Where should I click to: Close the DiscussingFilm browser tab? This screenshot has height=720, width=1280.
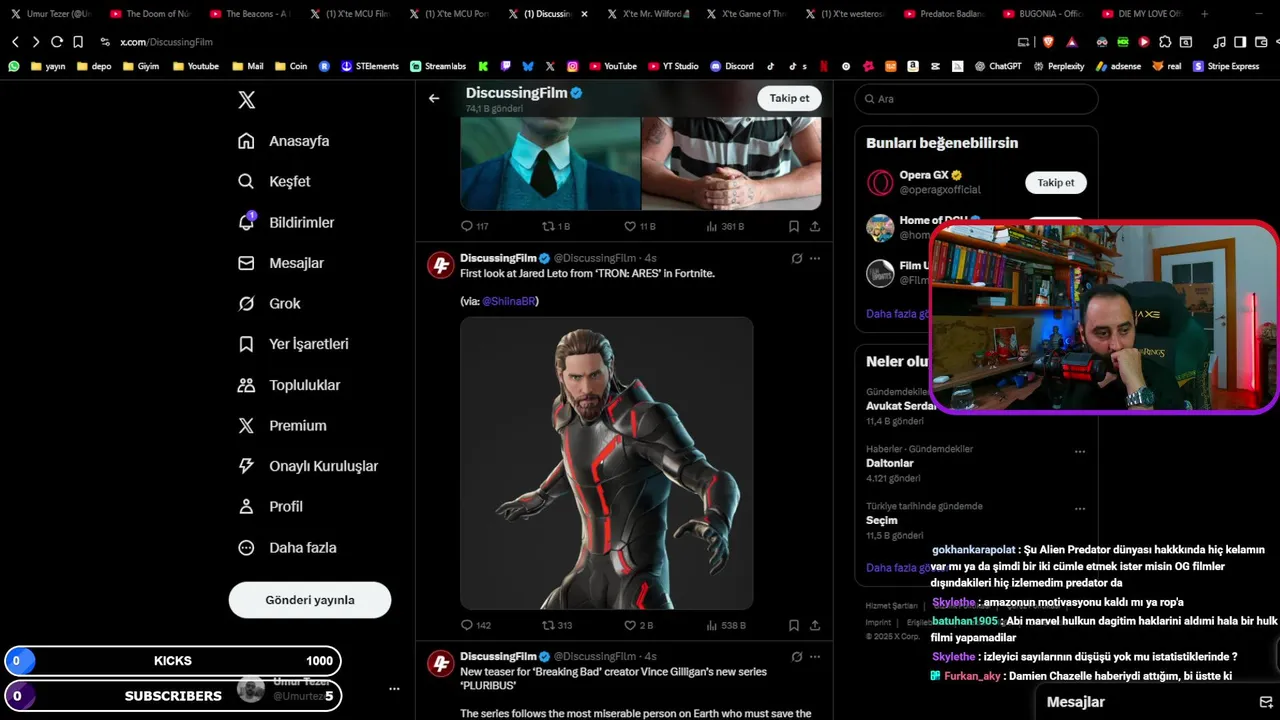(584, 14)
